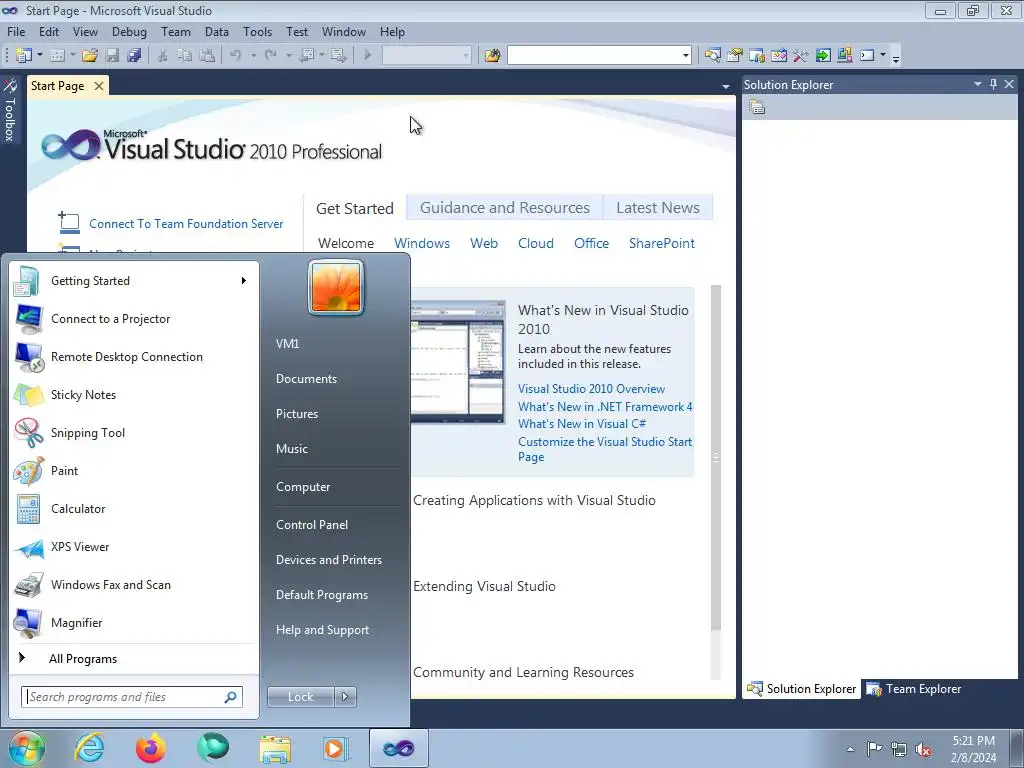1024x768 pixels.
Task: Click the Visual Studio taskbar button
Action: [398, 748]
